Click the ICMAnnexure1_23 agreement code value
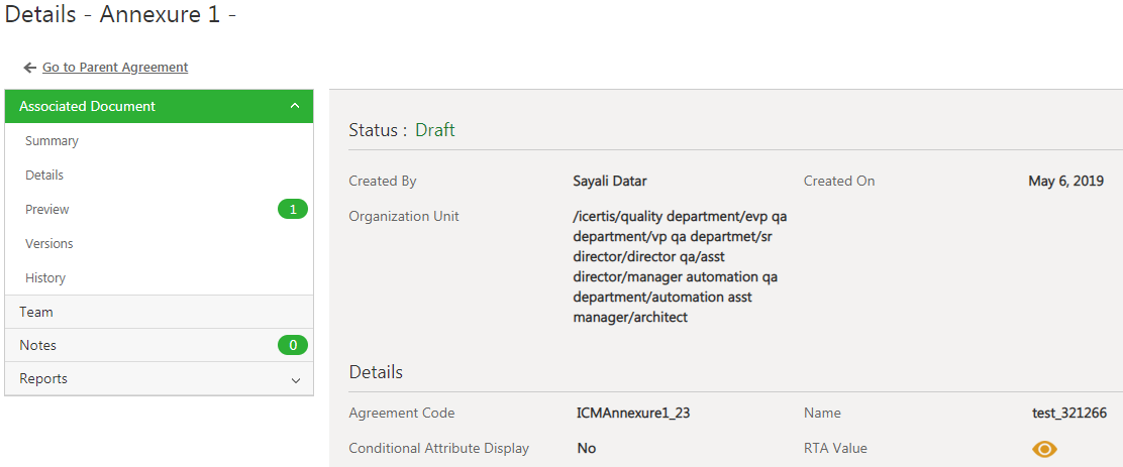This screenshot has height=467, width=1123. pos(633,413)
